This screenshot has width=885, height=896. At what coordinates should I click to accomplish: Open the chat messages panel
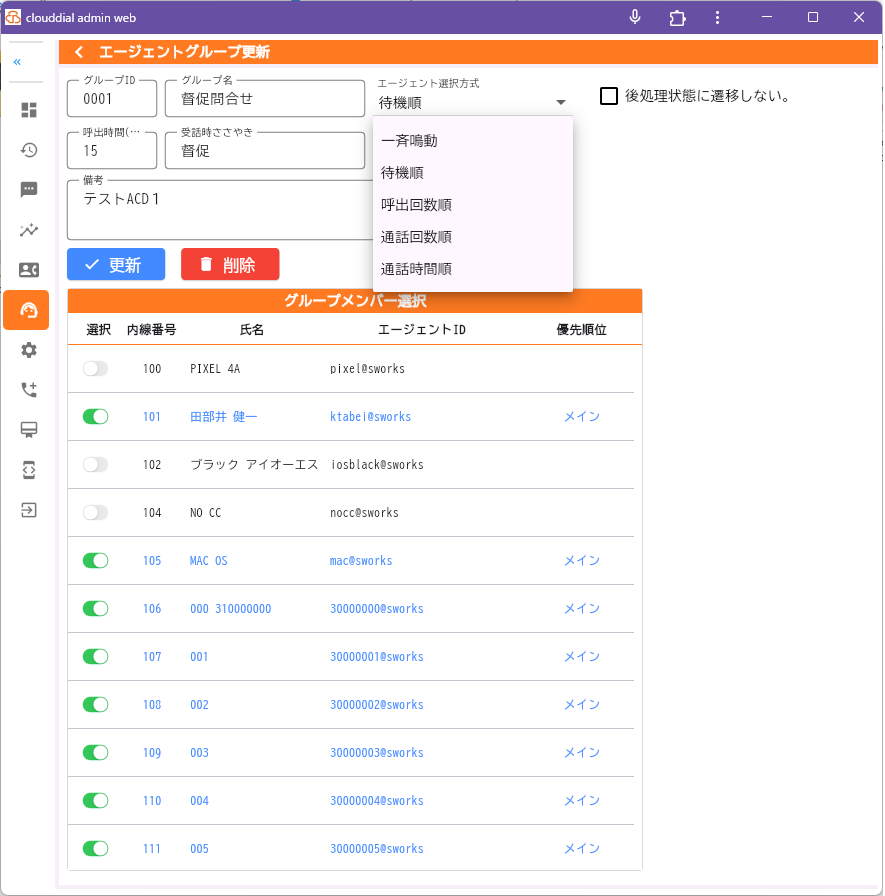(28, 190)
